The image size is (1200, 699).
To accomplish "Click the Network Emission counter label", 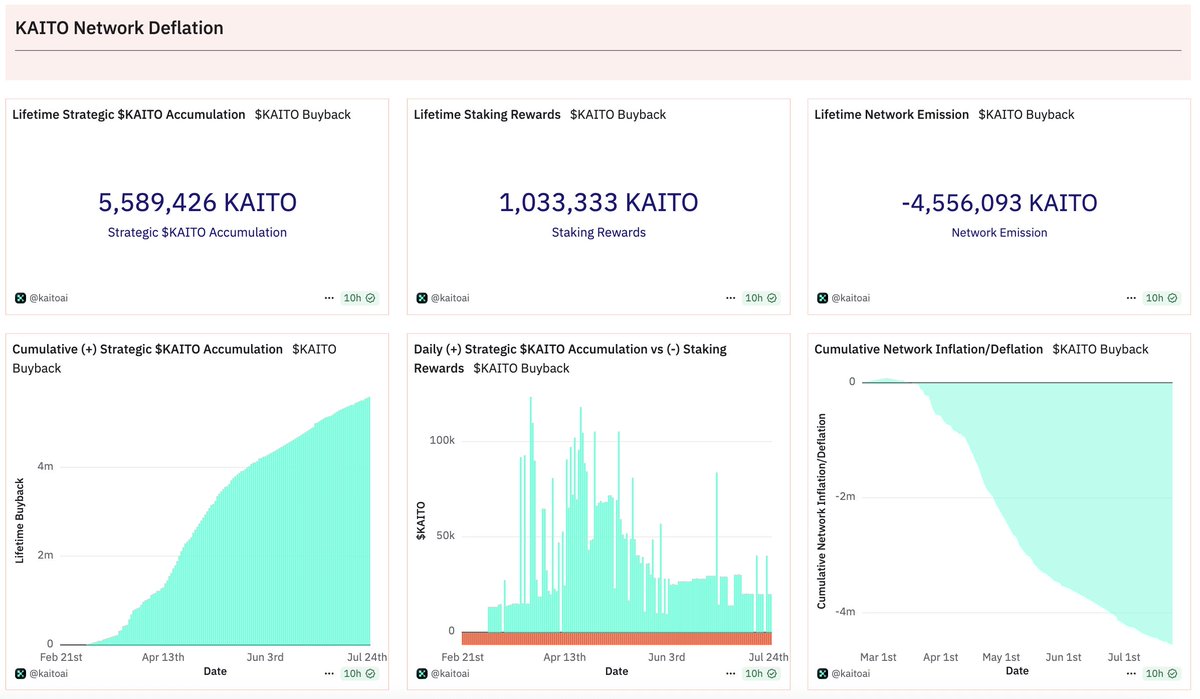I will pyautogui.click(x=1000, y=232).
